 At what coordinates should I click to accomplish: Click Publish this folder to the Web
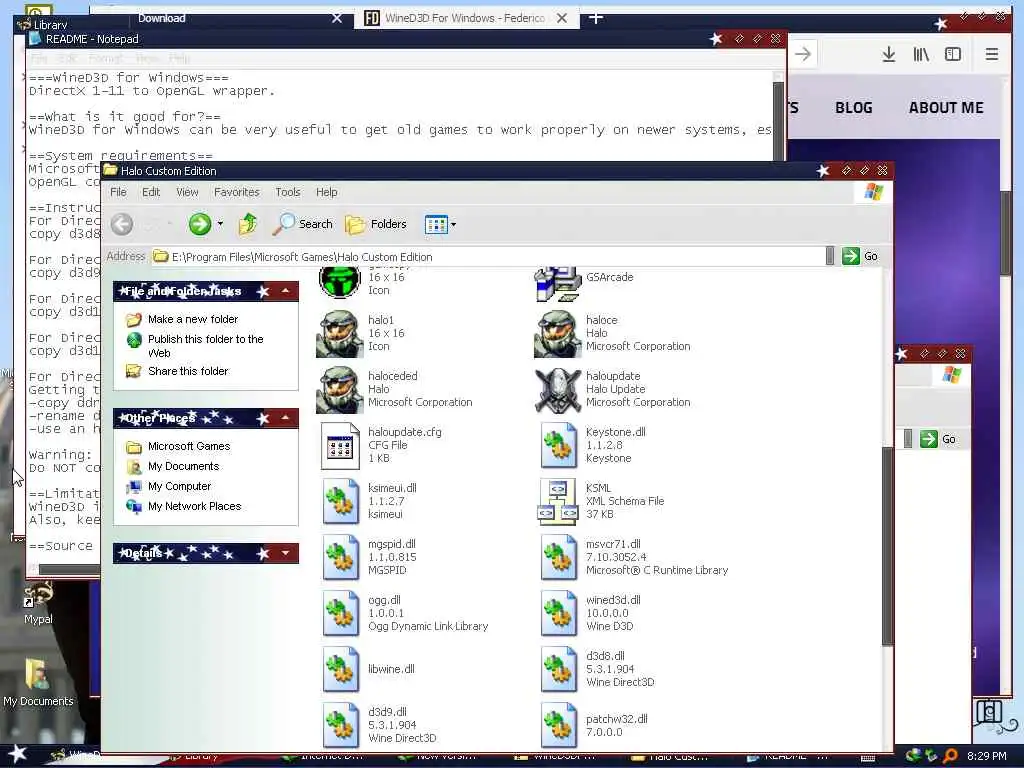coord(205,346)
